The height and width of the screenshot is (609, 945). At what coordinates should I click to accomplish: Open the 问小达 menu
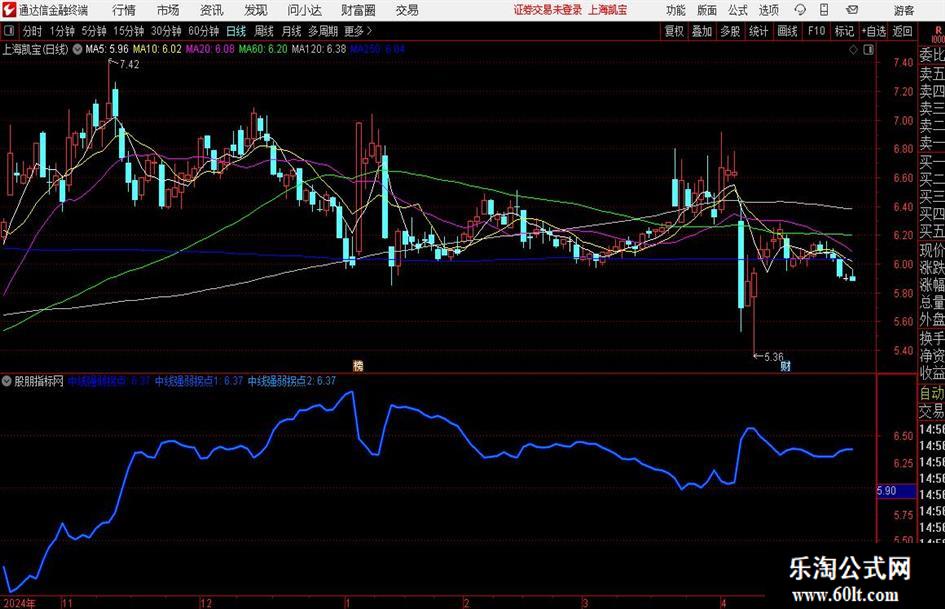pyautogui.click(x=304, y=10)
